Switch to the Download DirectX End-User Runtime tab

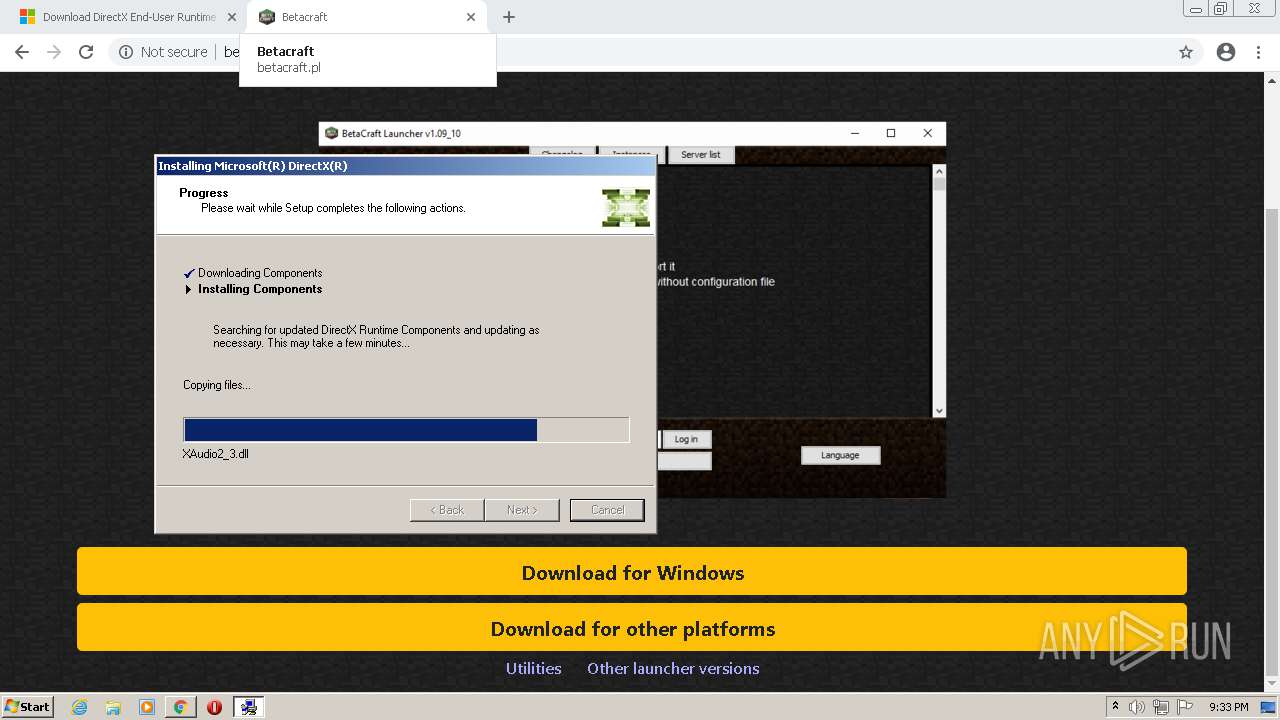click(128, 17)
